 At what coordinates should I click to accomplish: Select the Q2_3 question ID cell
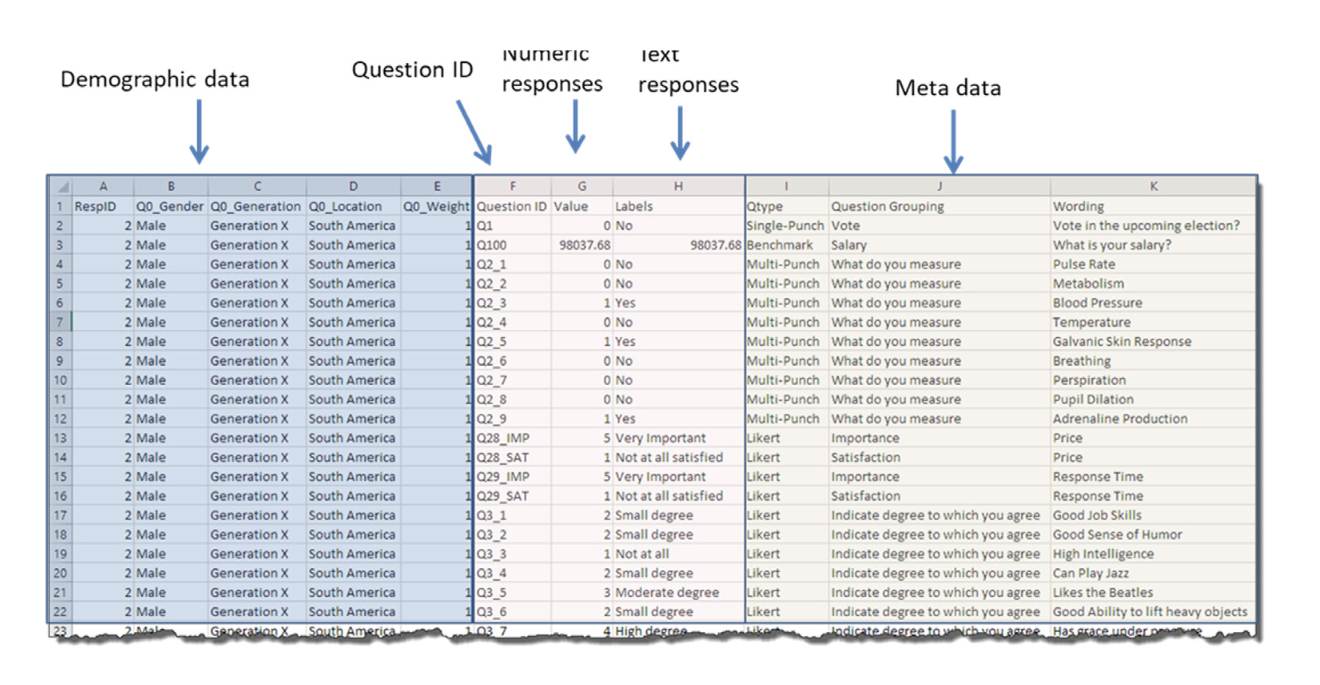point(513,303)
